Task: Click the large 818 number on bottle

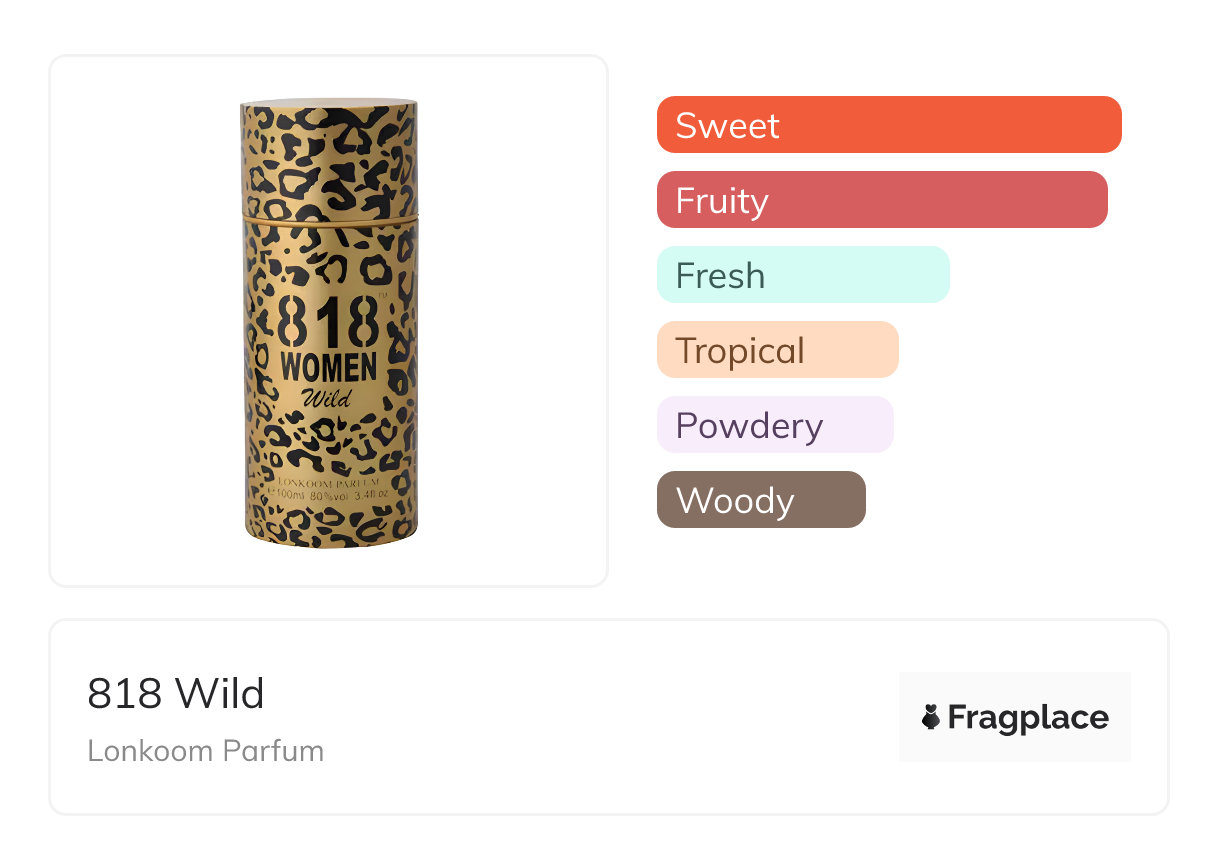Action: (329, 322)
